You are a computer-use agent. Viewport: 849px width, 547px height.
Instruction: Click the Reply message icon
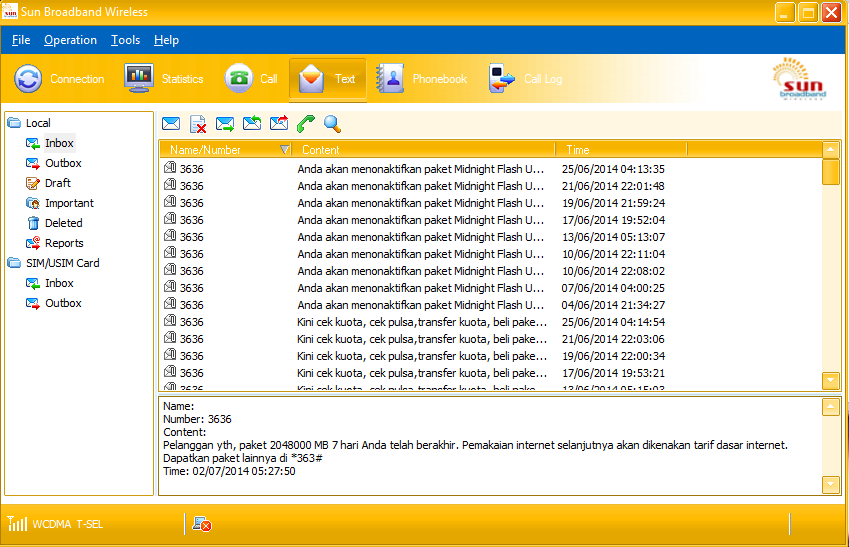pyautogui.click(x=252, y=123)
